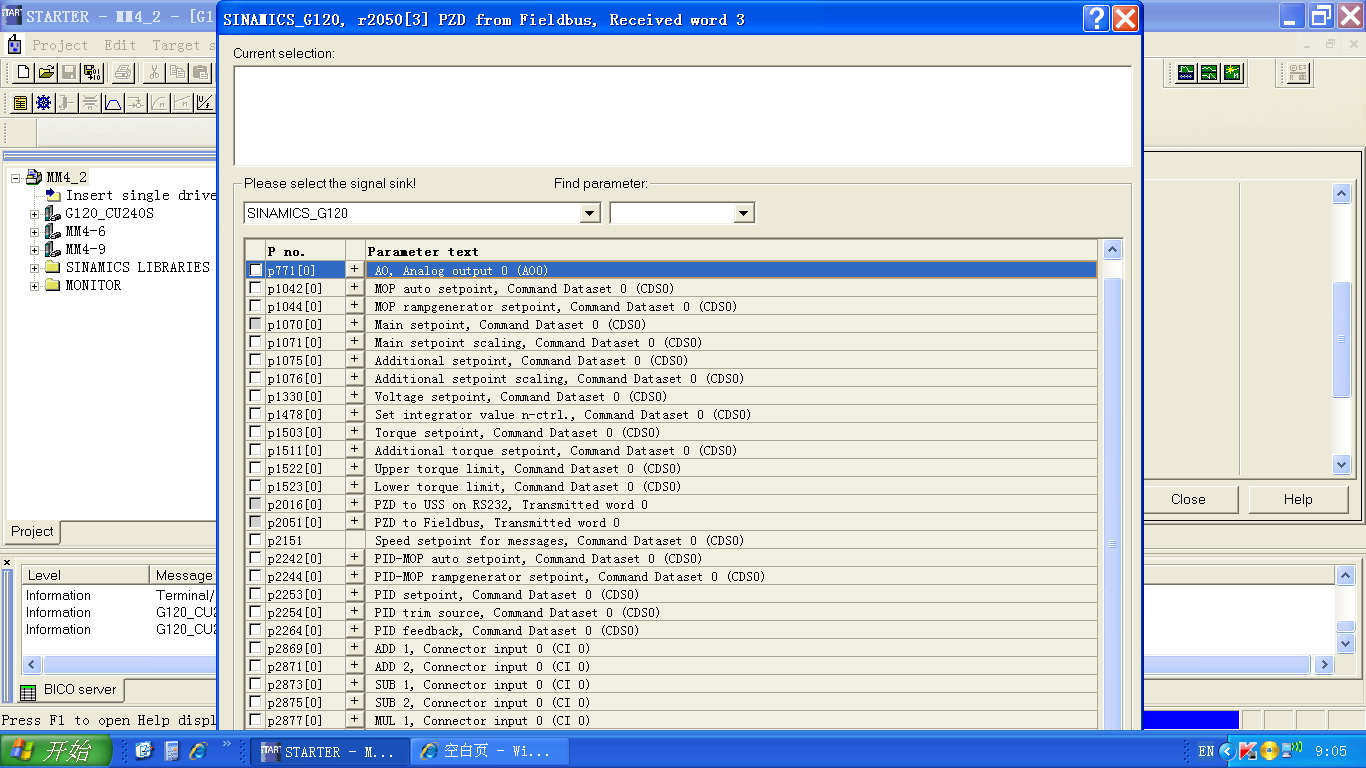
Task: Open the SINAMICS_G120 signal sink dropdown
Action: pyautogui.click(x=589, y=213)
